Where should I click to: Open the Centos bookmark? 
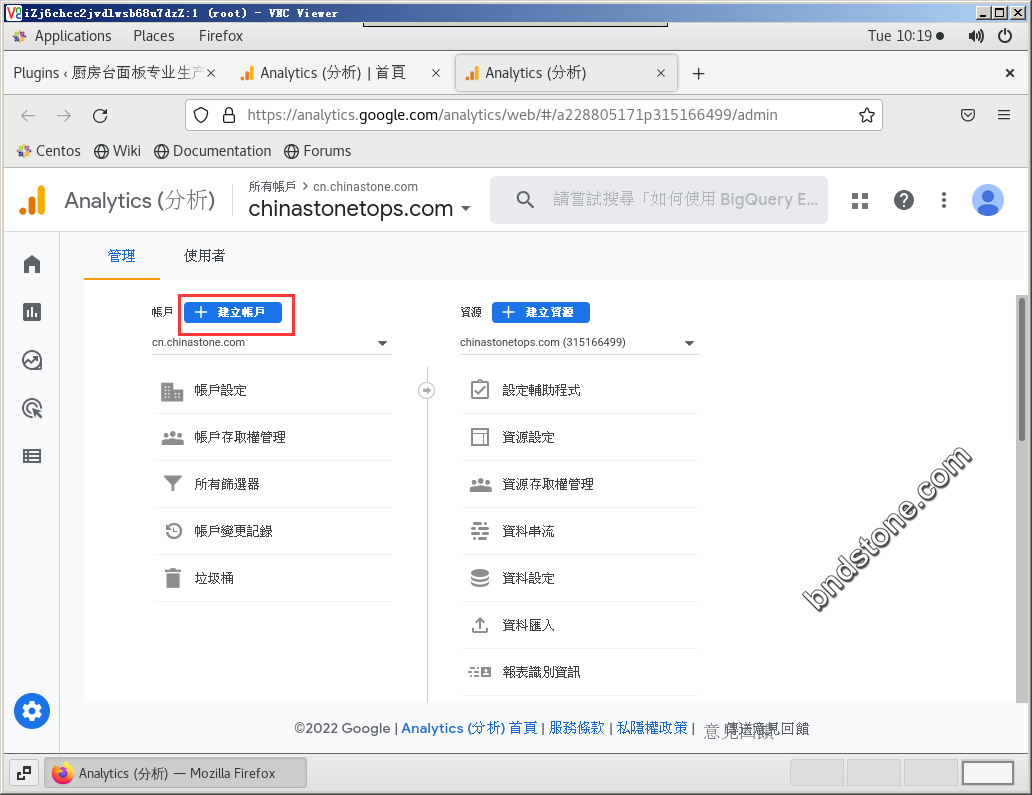[x=49, y=151]
